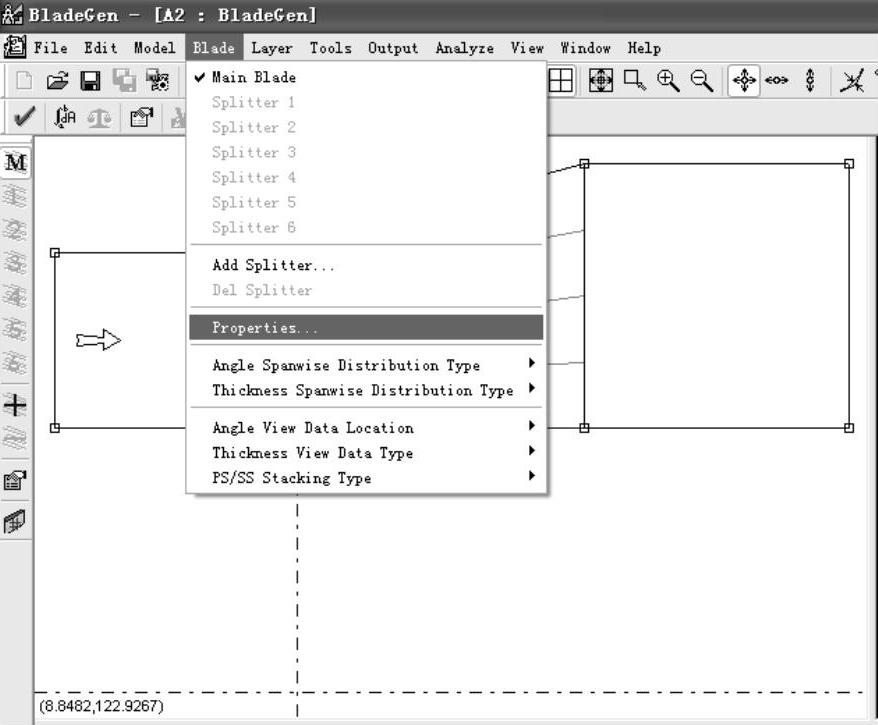Image resolution: width=878 pixels, height=725 pixels.
Task: Click the Zoom Out magnifier icon
Action: (702, 81)
